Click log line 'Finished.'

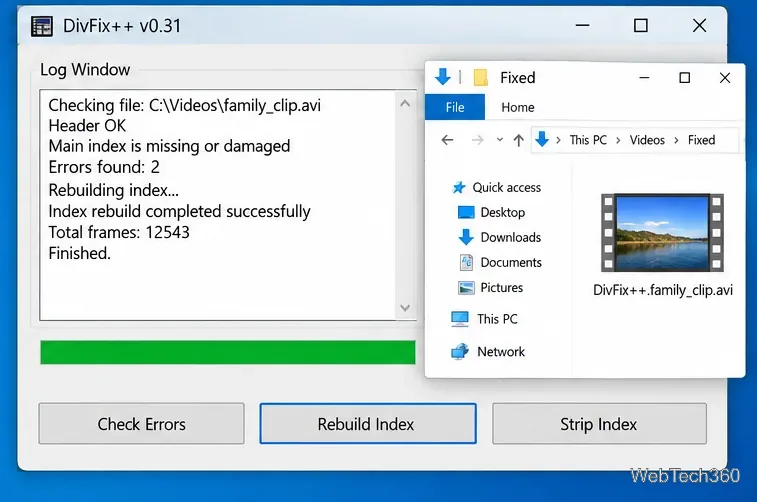click(79, 253)
